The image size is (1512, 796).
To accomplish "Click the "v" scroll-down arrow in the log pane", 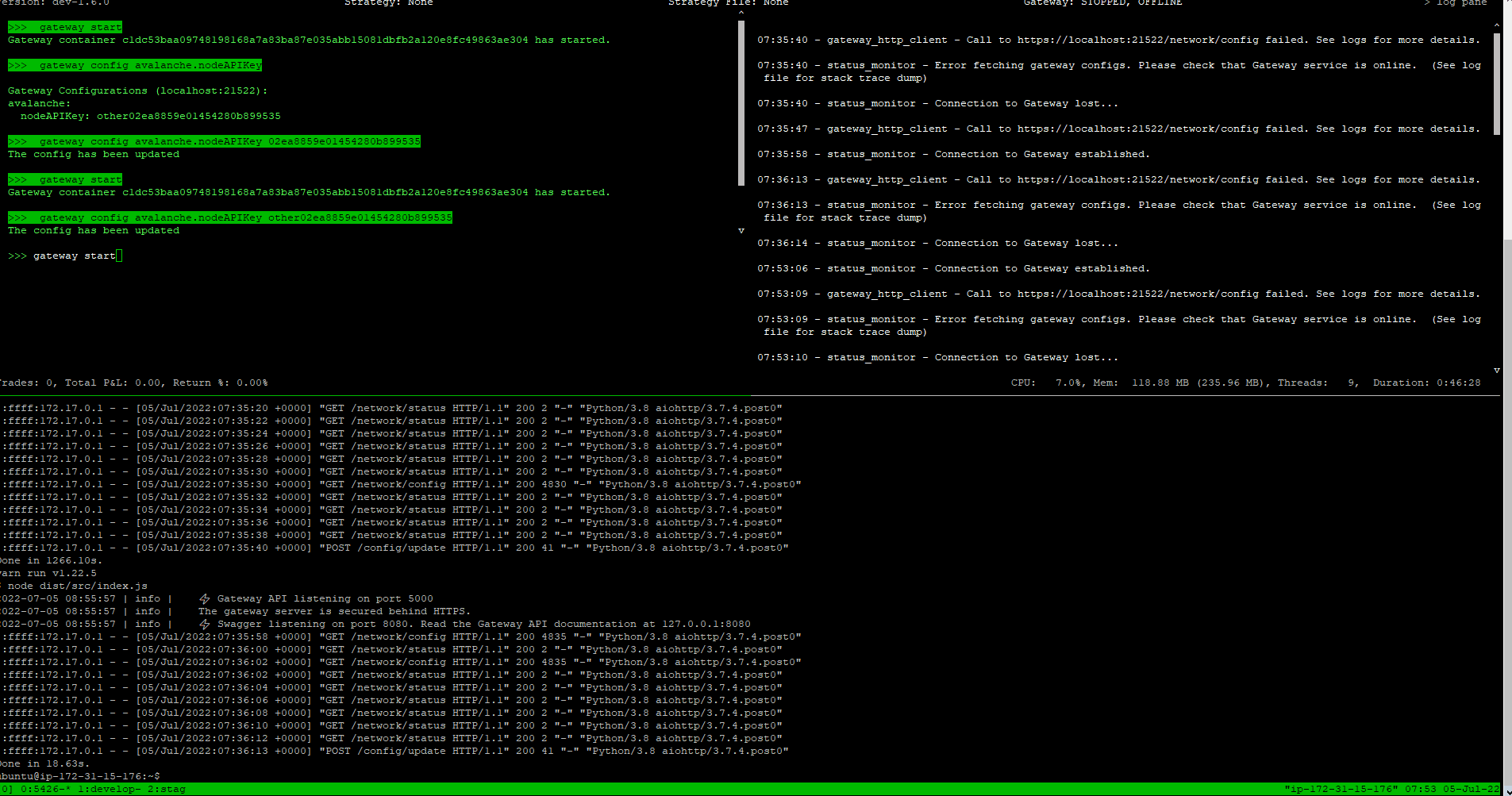I will point(1497,370).
